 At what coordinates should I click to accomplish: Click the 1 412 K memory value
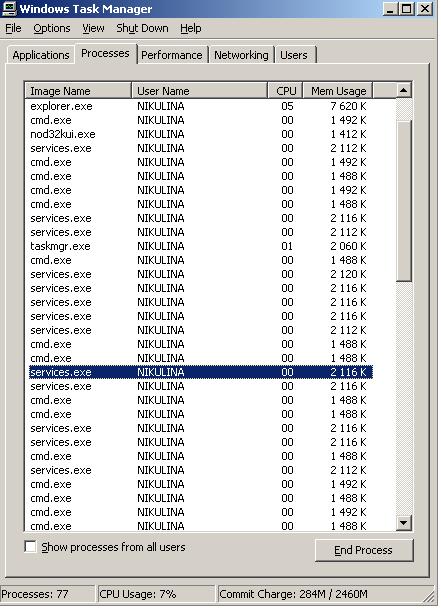click(348, 134)
